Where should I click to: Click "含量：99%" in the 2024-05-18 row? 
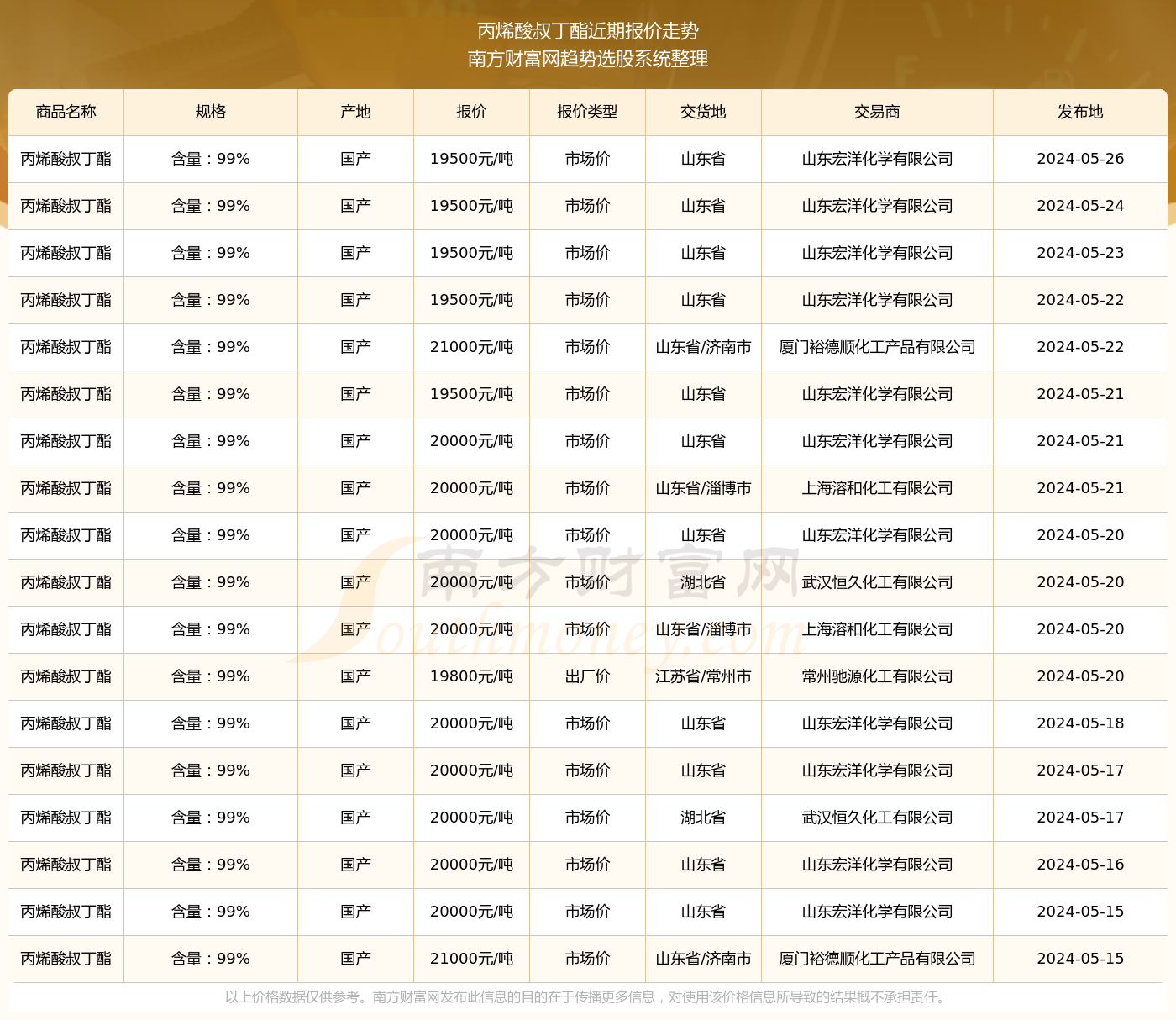pyautogui.click(x=211, y=723)
